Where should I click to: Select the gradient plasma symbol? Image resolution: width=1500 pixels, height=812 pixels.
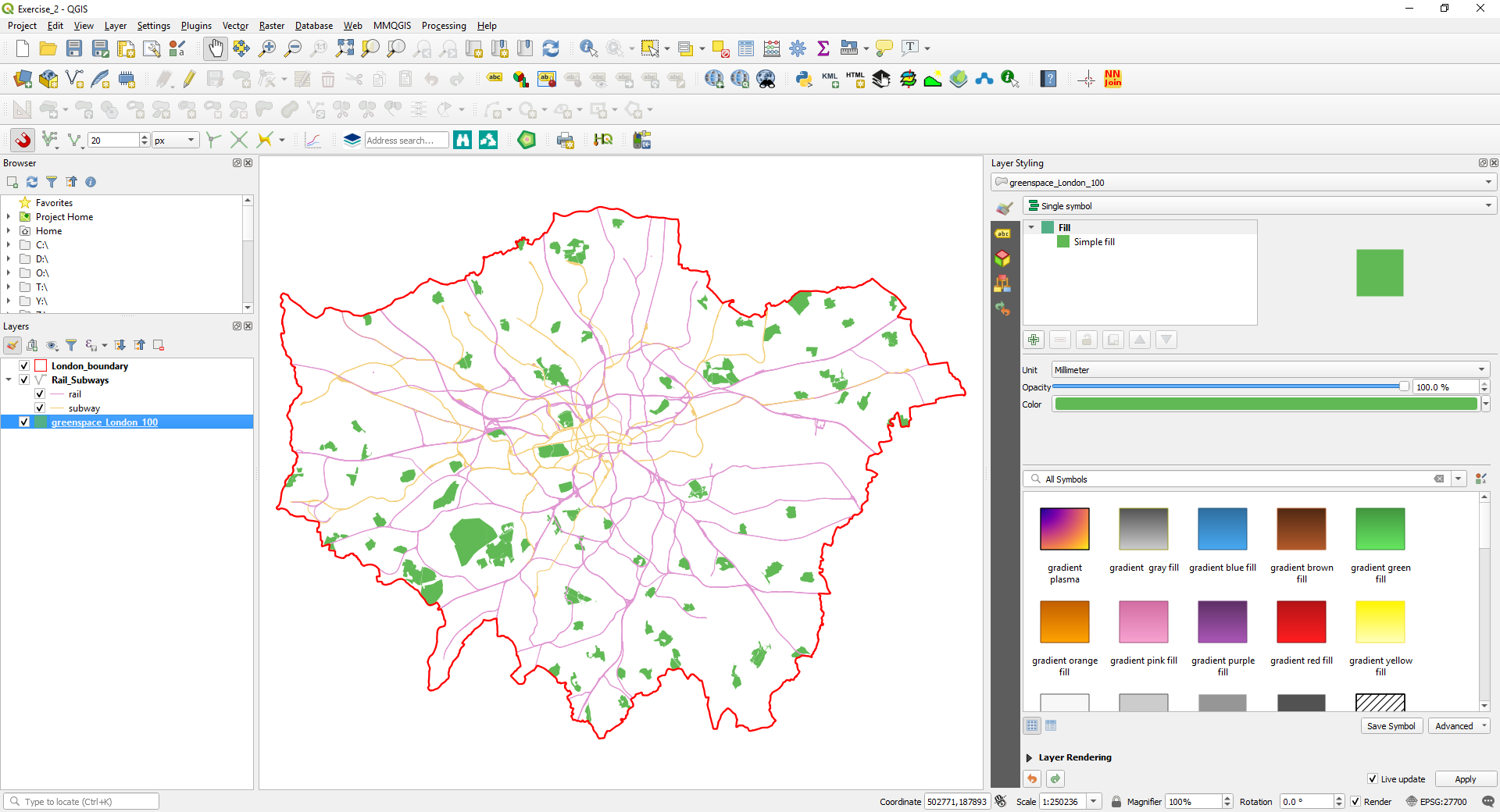pyautogui.click(x=1065, y=545)
